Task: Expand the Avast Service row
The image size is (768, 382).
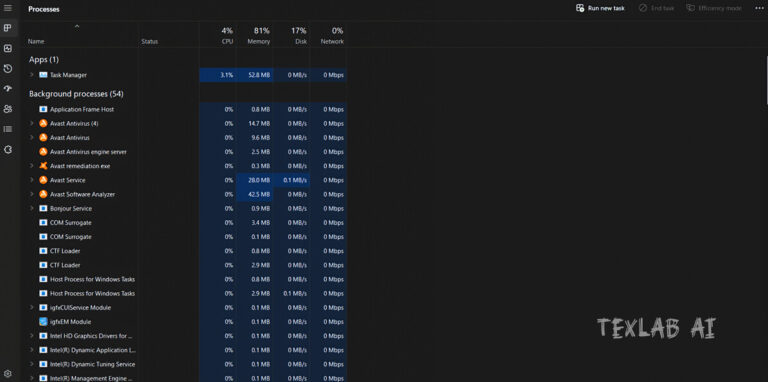Action: (31, 180)
